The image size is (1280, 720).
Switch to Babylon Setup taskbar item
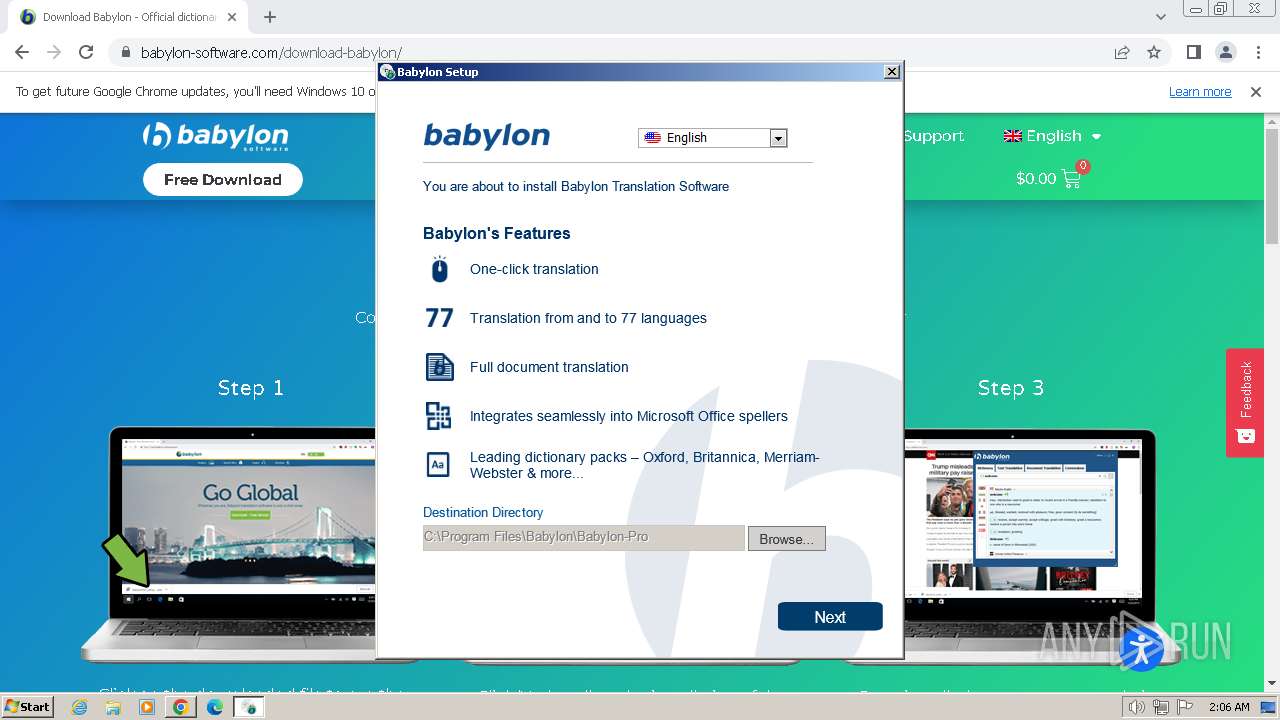point(248,707)
